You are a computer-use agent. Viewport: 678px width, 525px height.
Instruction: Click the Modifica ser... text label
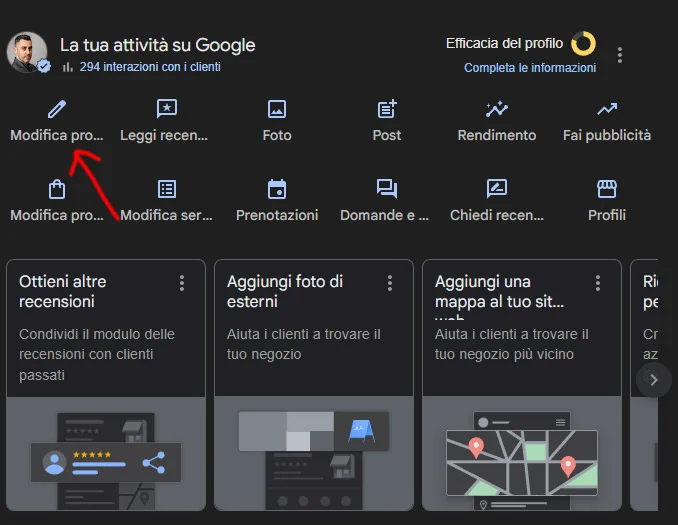click(166, 215)
